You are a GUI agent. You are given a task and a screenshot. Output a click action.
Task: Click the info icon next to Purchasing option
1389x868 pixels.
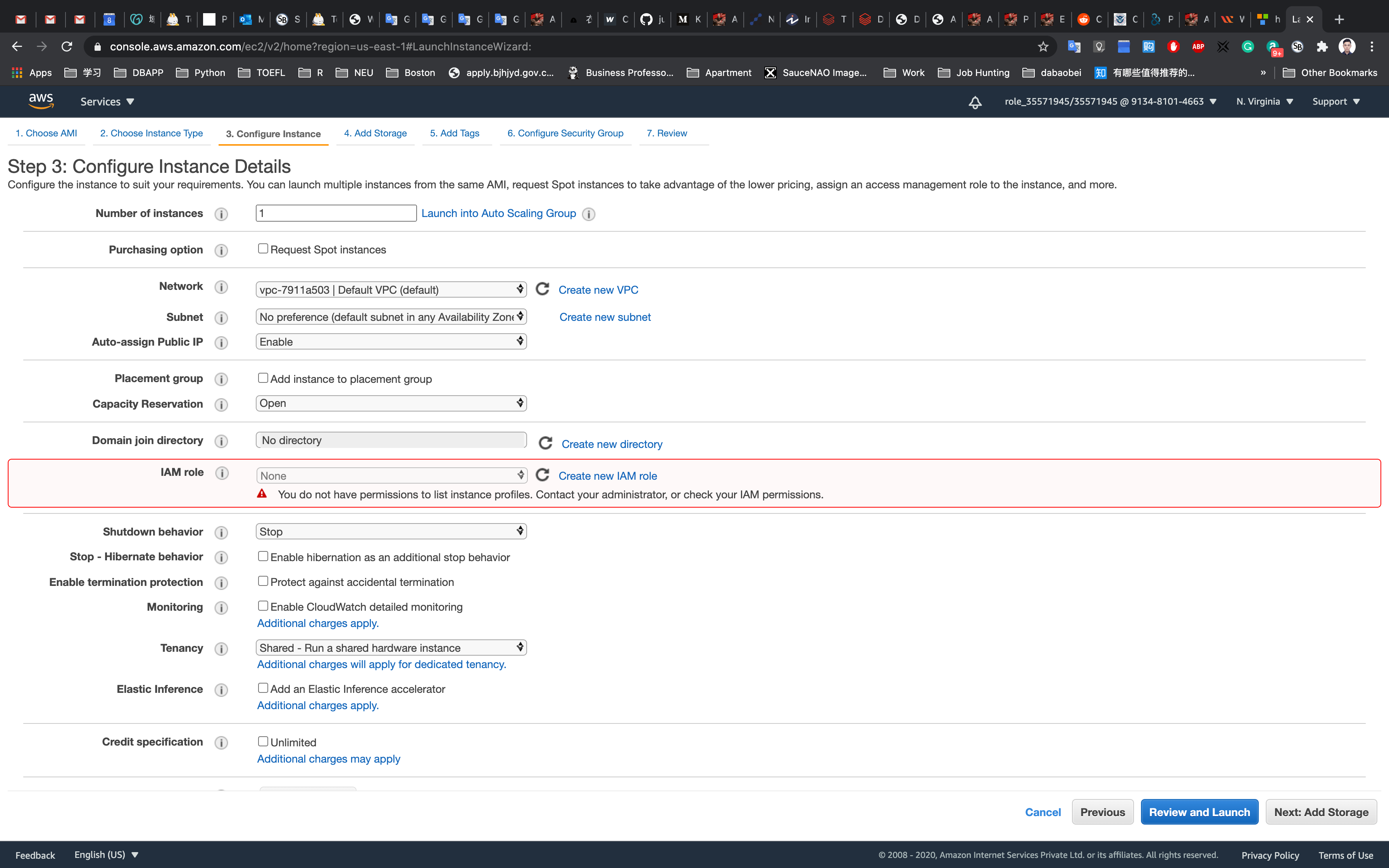[221, 250]
